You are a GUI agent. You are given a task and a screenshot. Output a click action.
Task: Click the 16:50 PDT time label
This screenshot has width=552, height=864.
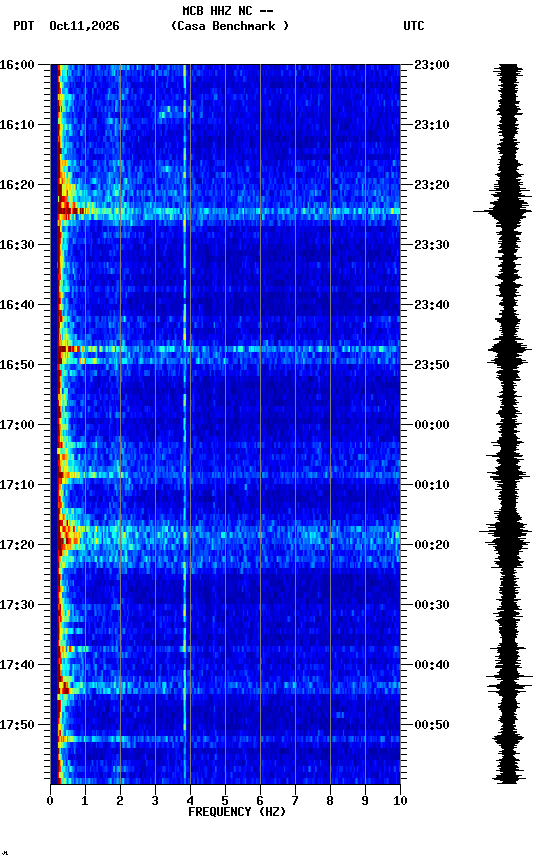pos(17,365)
